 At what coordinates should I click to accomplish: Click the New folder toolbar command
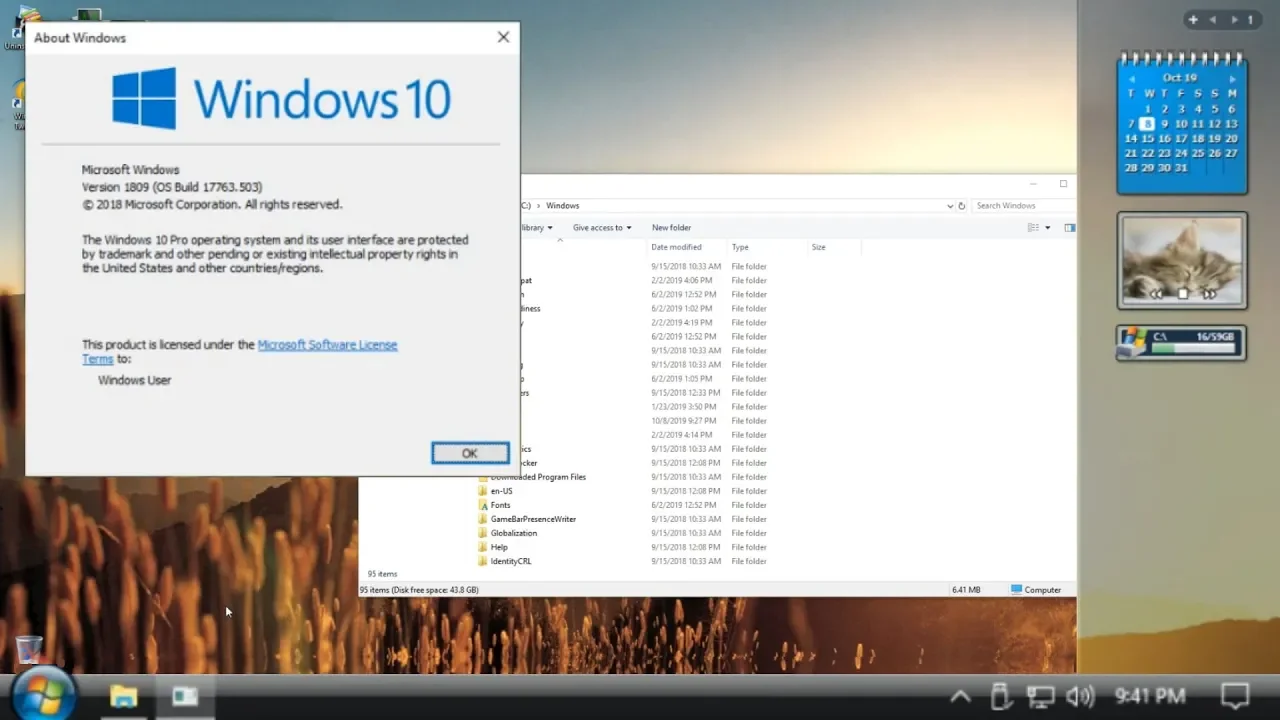[671, 228]
